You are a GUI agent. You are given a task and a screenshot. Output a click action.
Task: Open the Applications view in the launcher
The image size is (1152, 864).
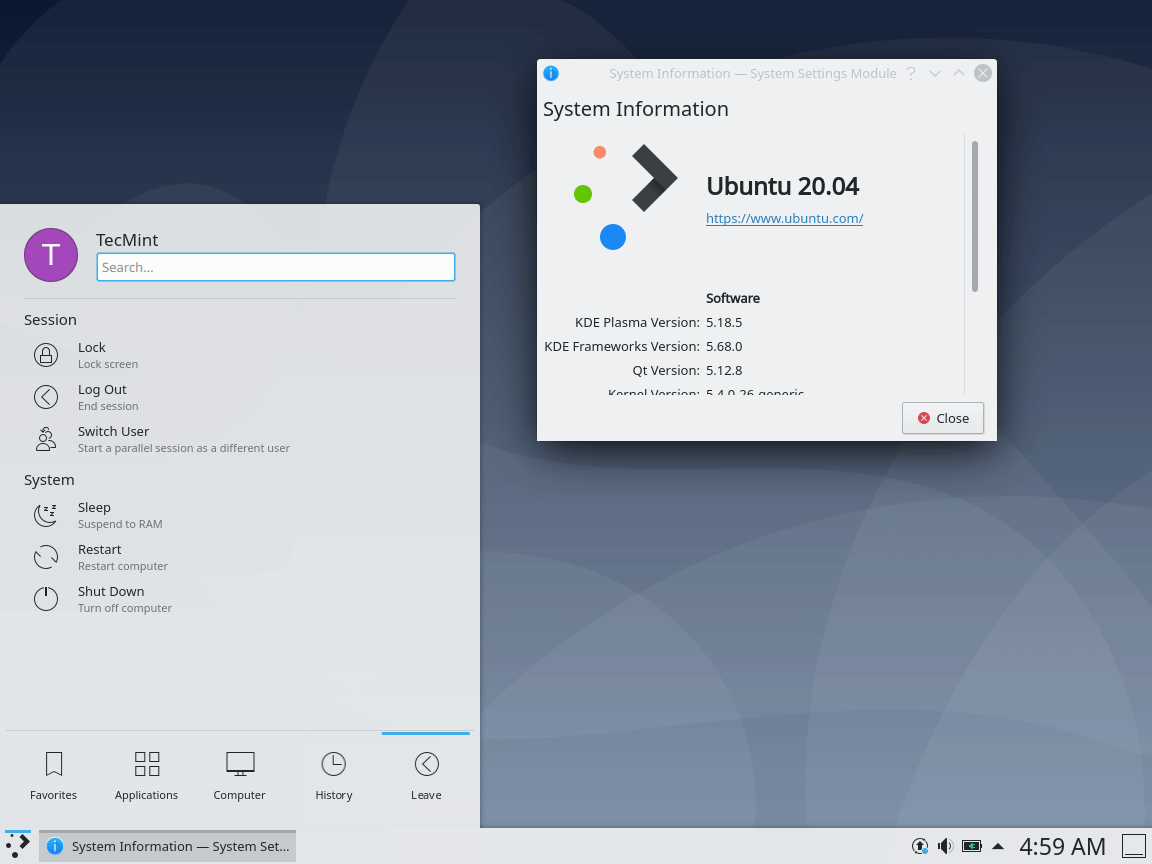pyautogui.click(x=146, y=763)
